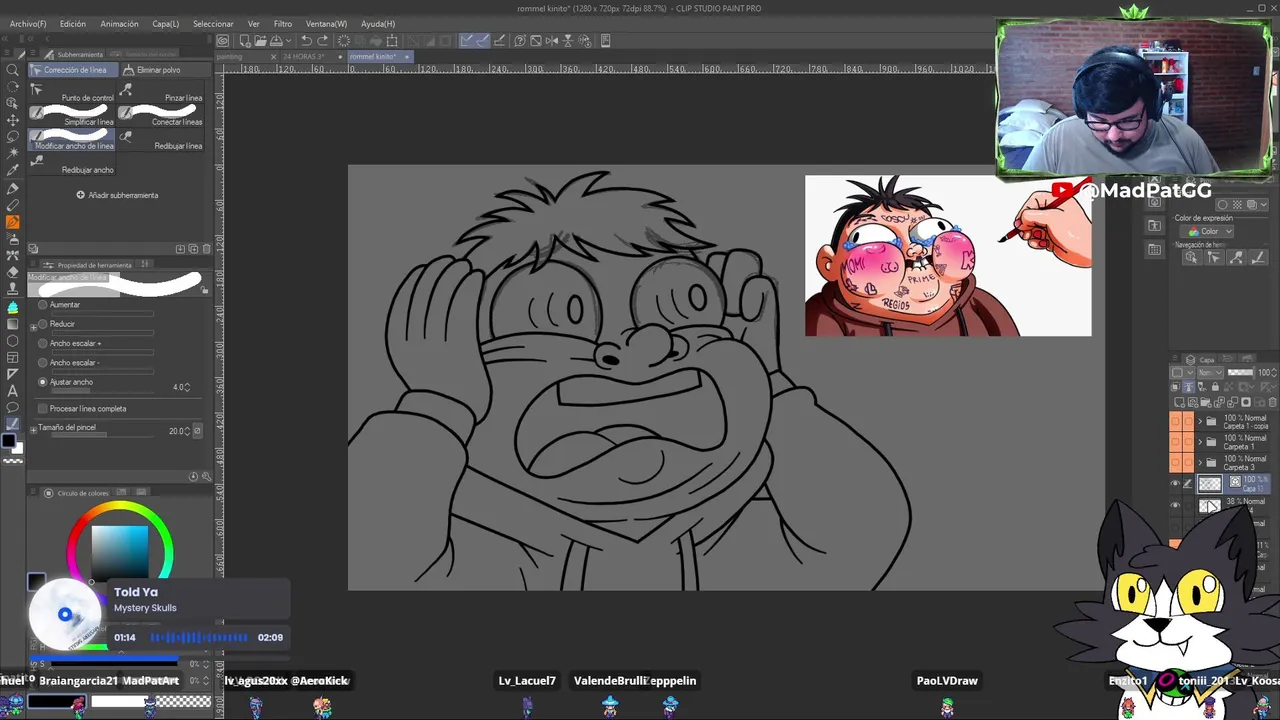Screen dimensions: 1280x720
Task: Select the Ancho escalar + option
Action: click(42, 343)
